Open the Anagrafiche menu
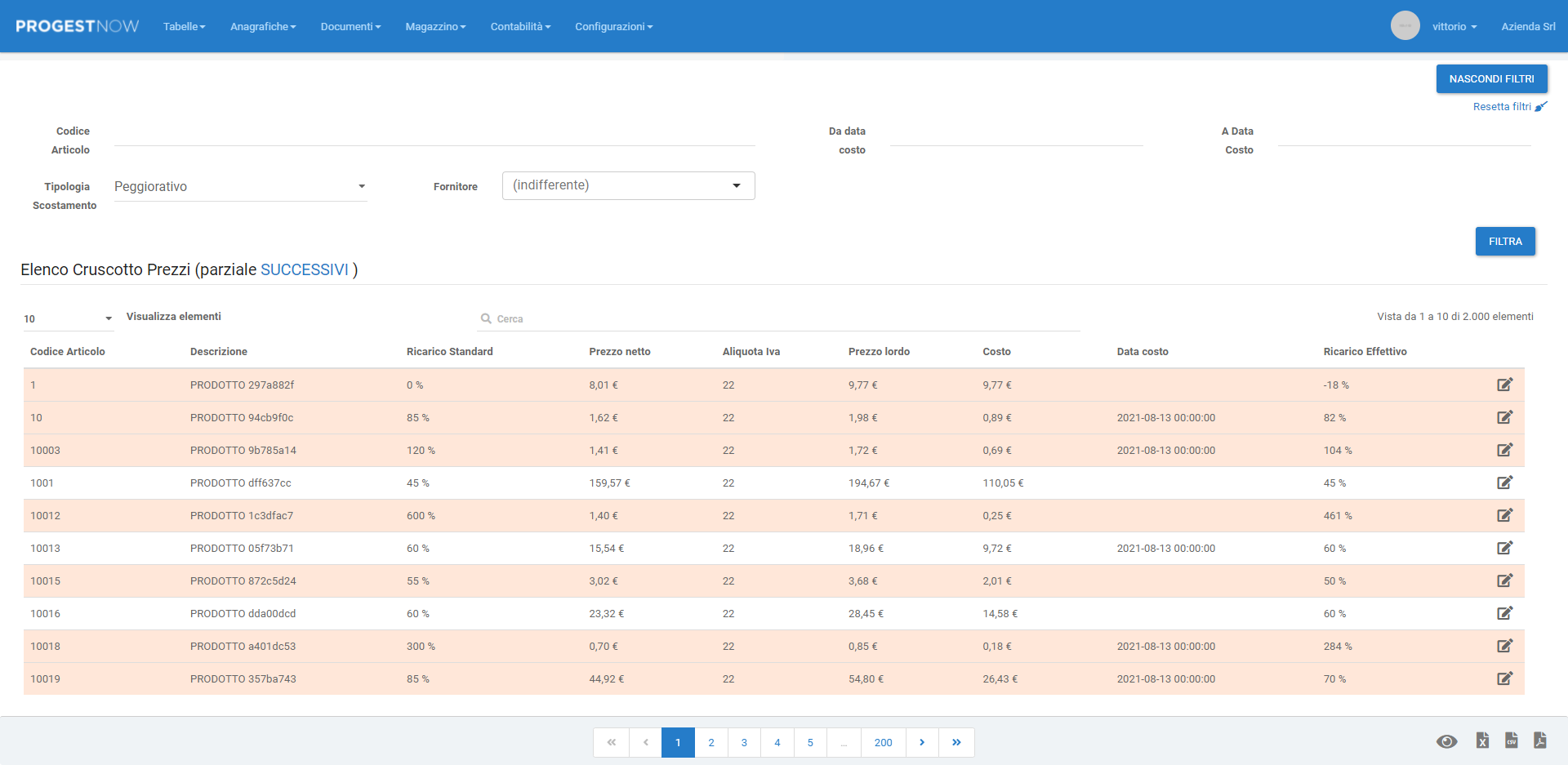 [x=263, y=26]
